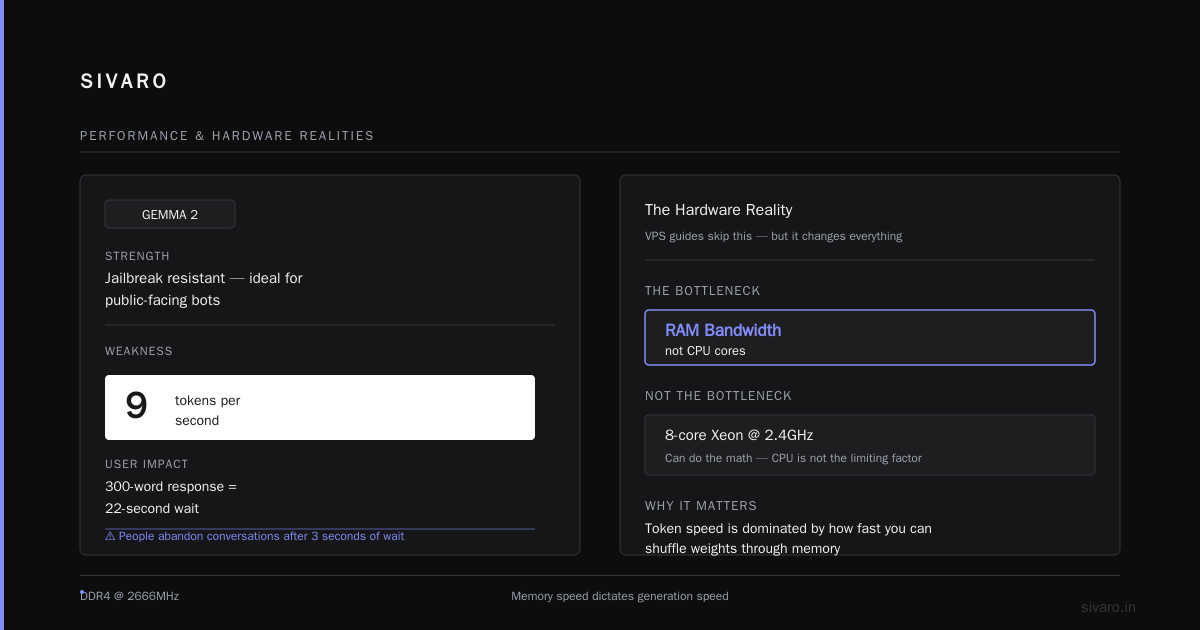Image resolution: width=1200 pixels, height=630 pixels.
Task: Select THE BOTTLENECK label
Action: (702, 291)
